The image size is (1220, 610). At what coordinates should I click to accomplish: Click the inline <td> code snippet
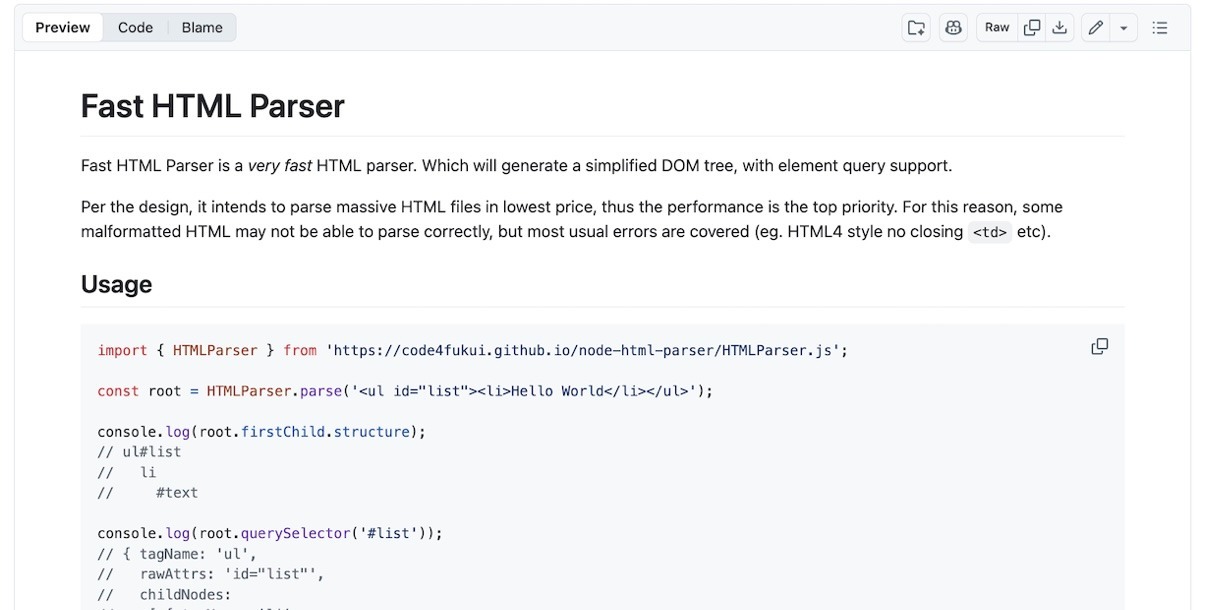pyautogui.click(x=988, y=233)
